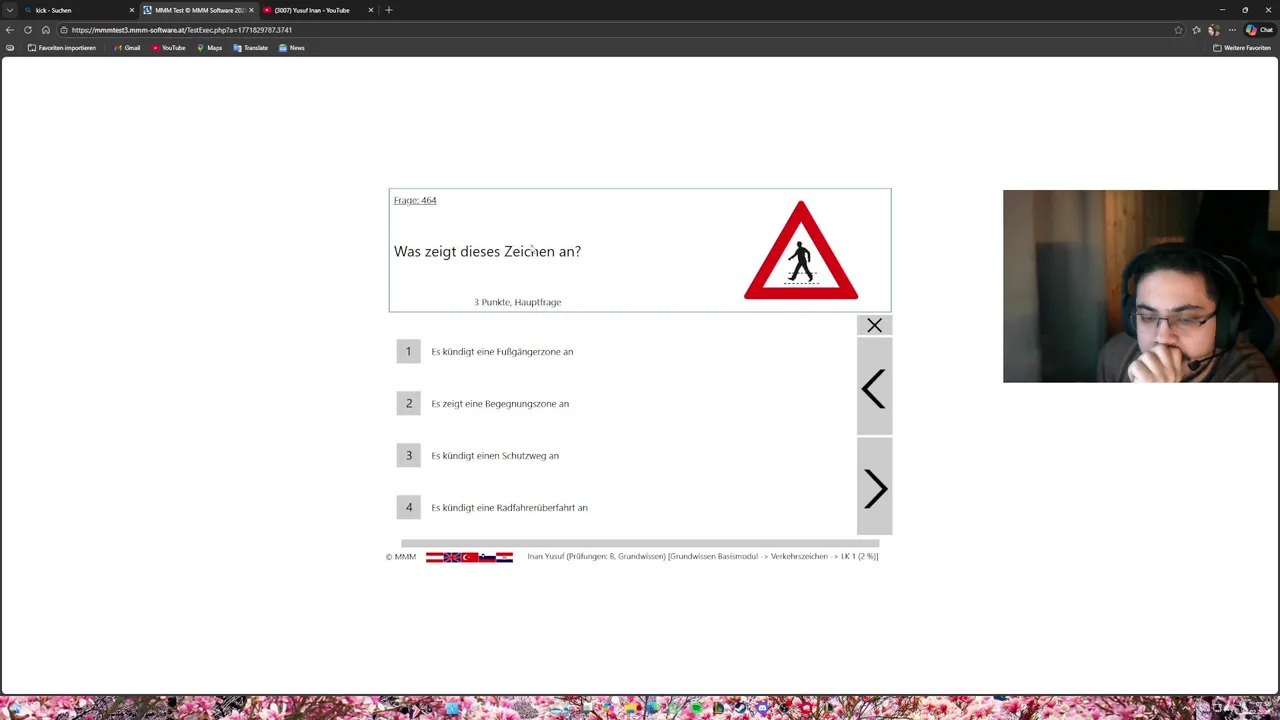Open 'Weitere Favoriten' folder
This screenshot has height=720, width=1280.
[1242, 48]
